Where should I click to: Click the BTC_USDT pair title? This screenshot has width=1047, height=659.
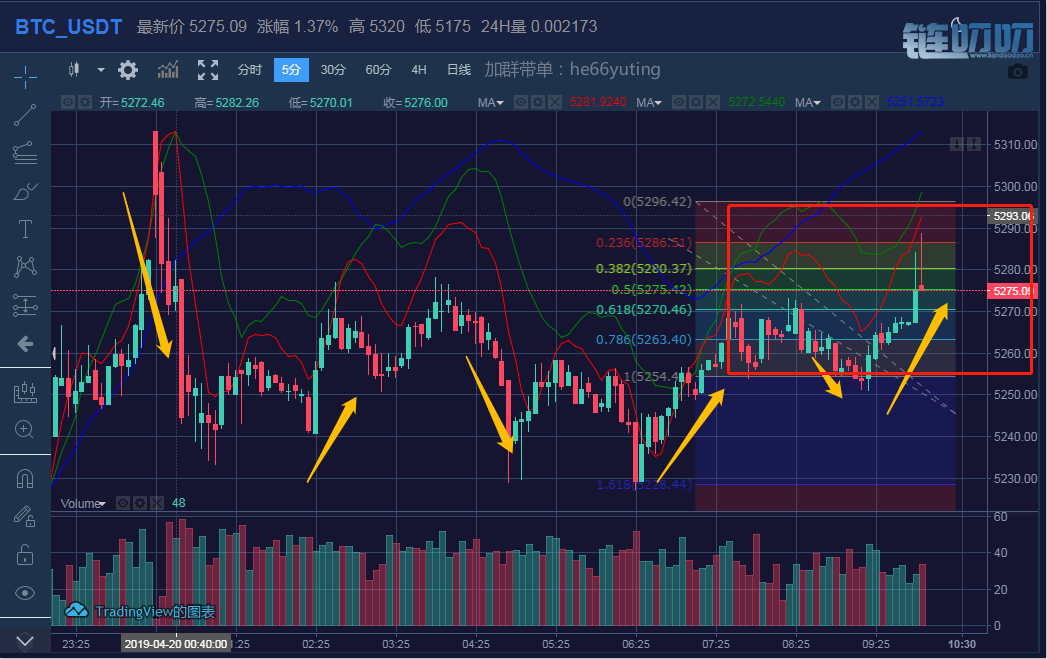click(69, 27)
